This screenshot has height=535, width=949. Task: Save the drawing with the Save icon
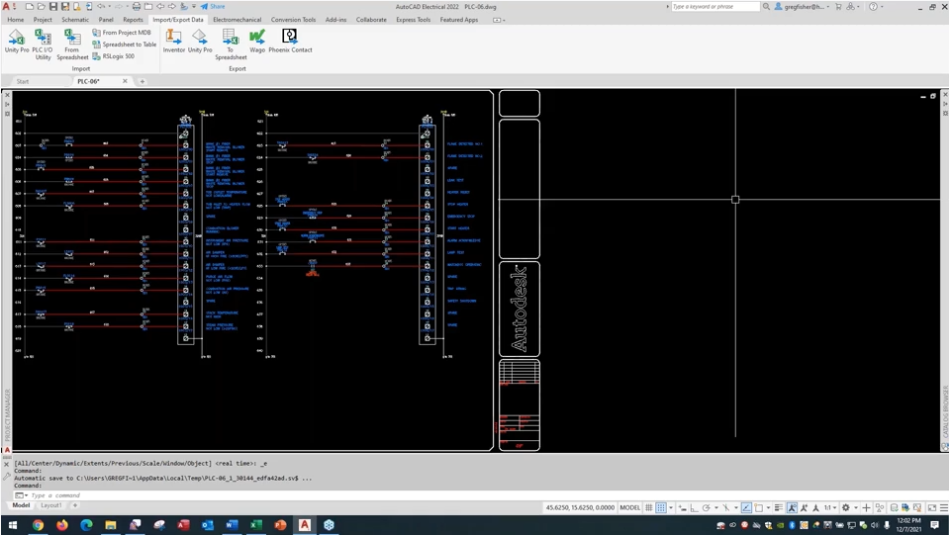[x=53, y=7]
